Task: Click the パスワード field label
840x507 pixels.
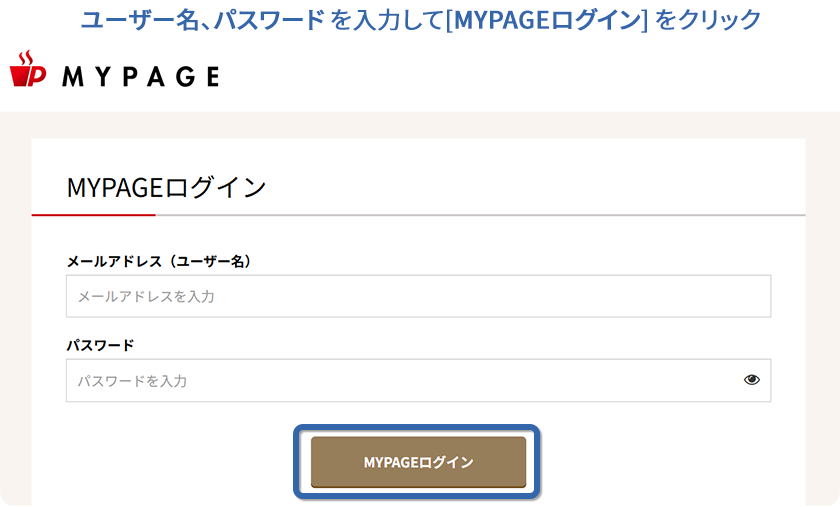Action: 100,345
